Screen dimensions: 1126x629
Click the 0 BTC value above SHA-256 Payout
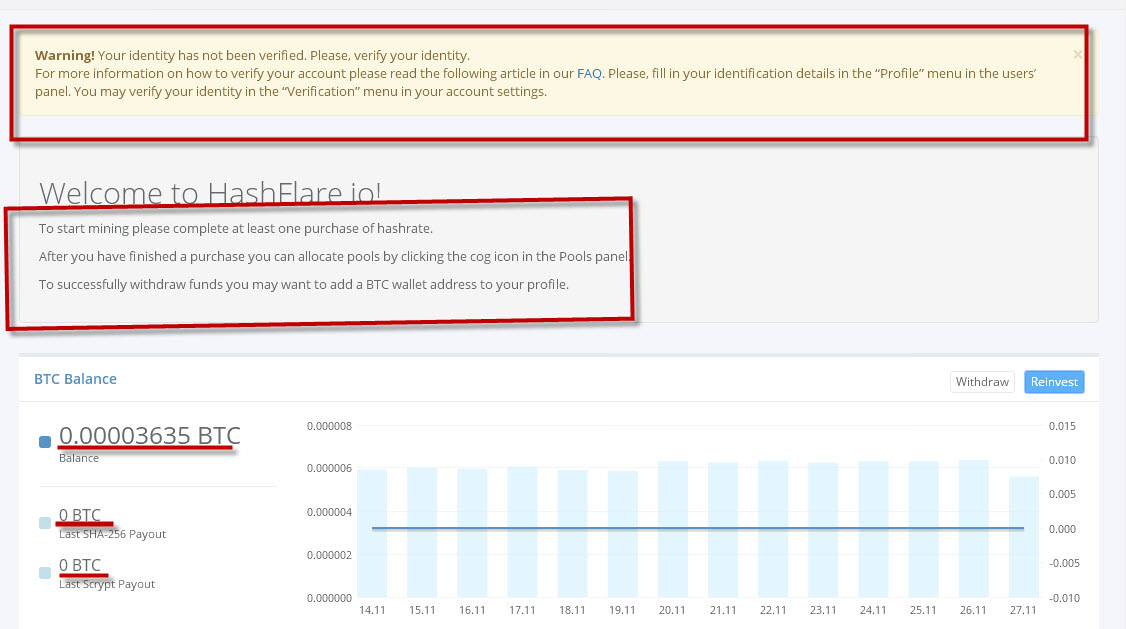80,515
